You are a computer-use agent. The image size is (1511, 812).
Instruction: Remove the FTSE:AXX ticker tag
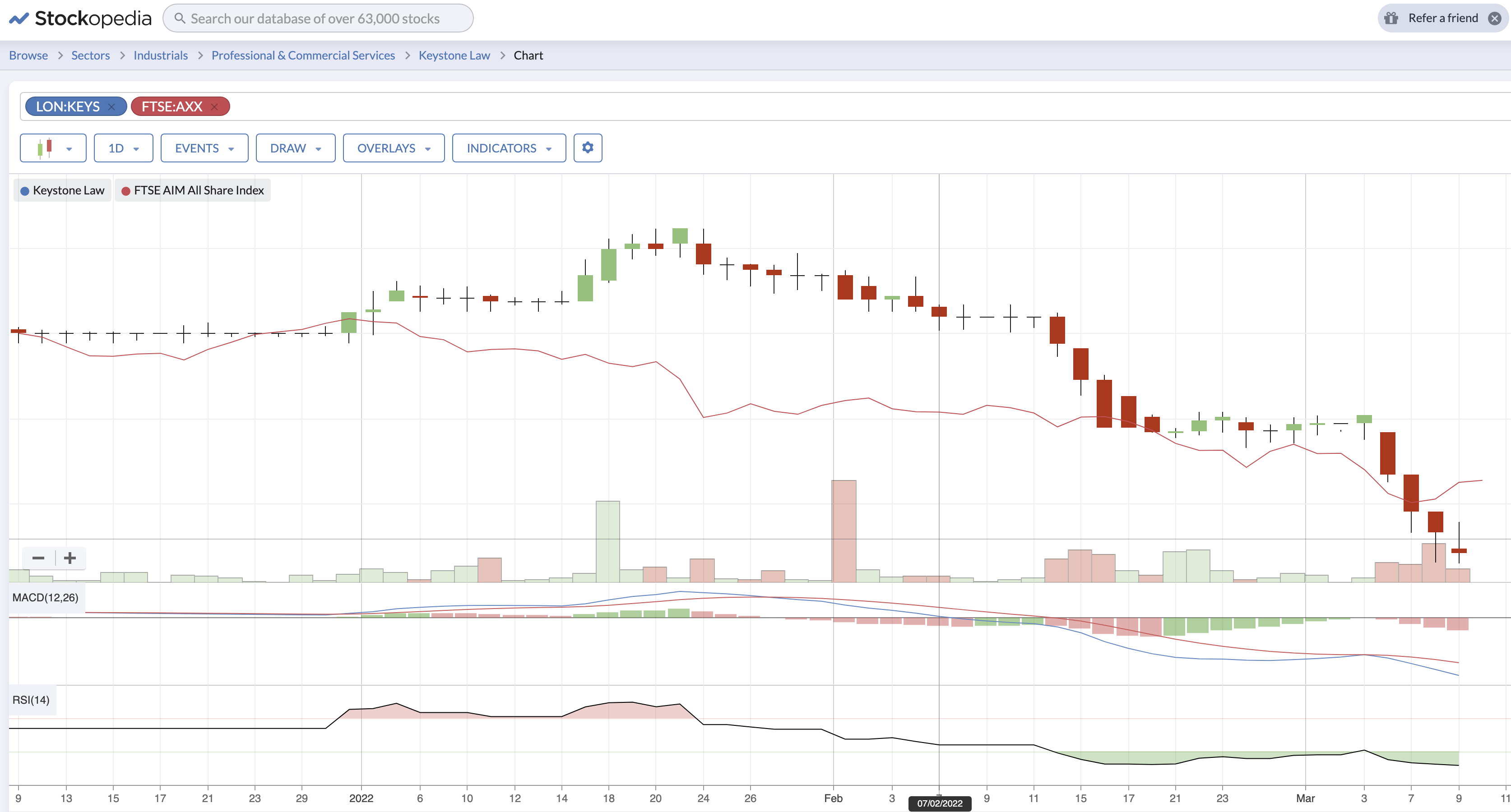pos(215,107)
